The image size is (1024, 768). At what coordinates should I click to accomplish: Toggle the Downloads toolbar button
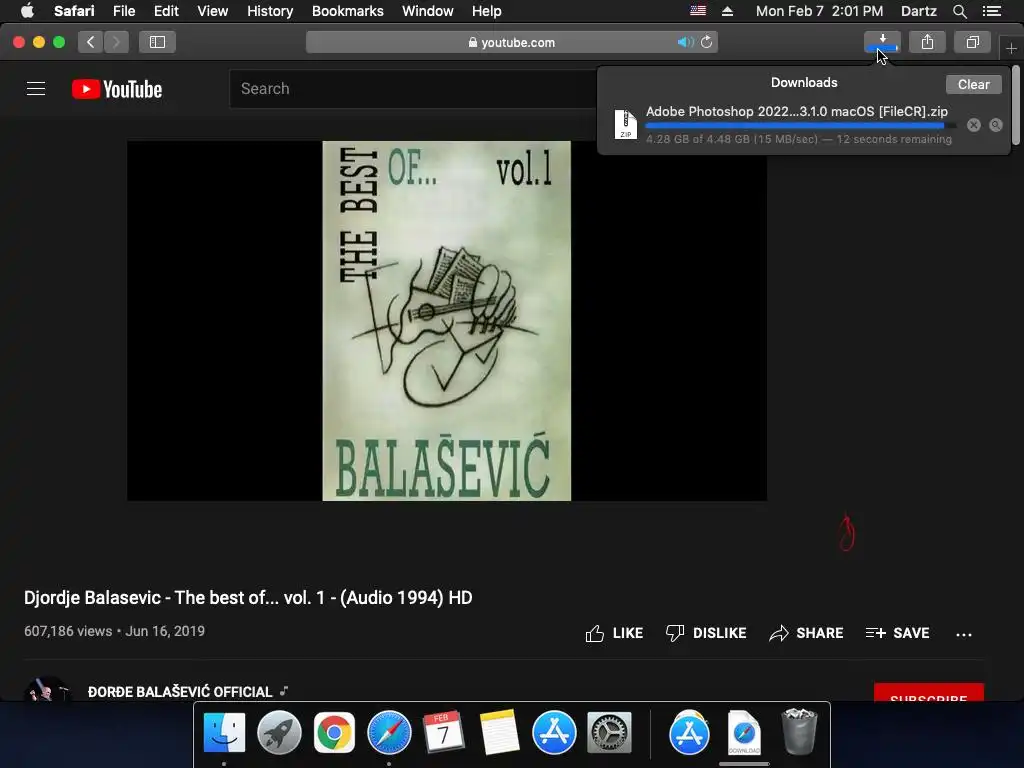(882, 42)
